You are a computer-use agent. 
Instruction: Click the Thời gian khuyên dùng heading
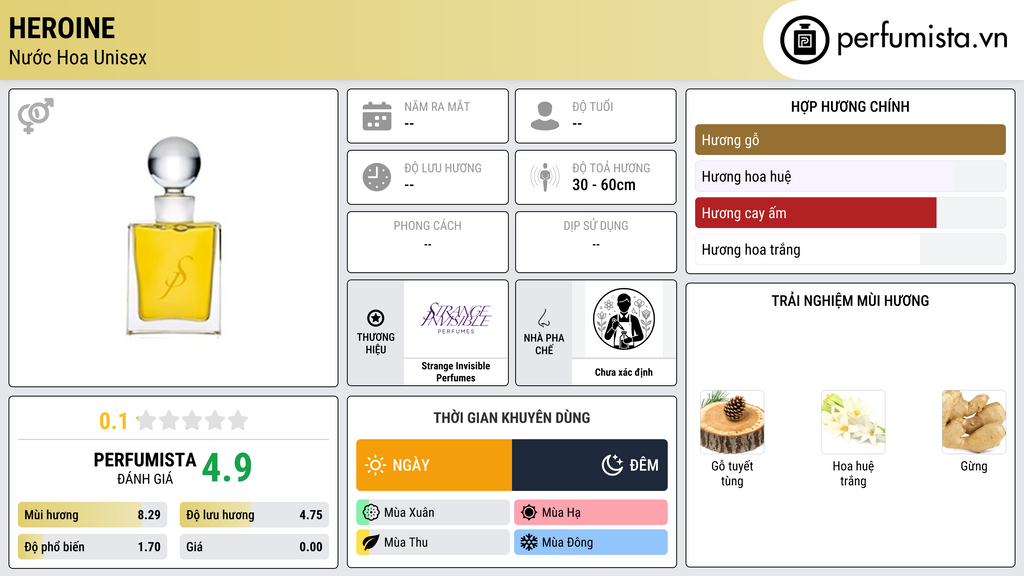(511, 418)
